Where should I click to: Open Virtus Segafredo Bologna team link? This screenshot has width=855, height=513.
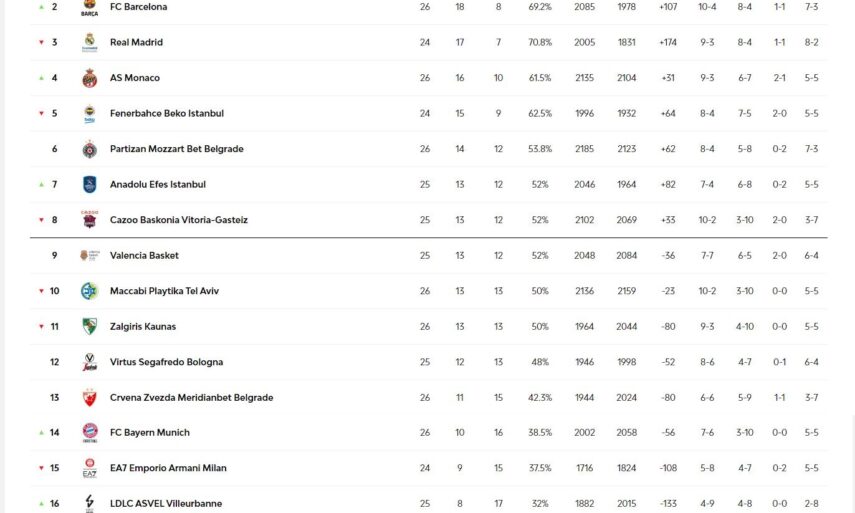pyautogui.click(x=166, y=362)
